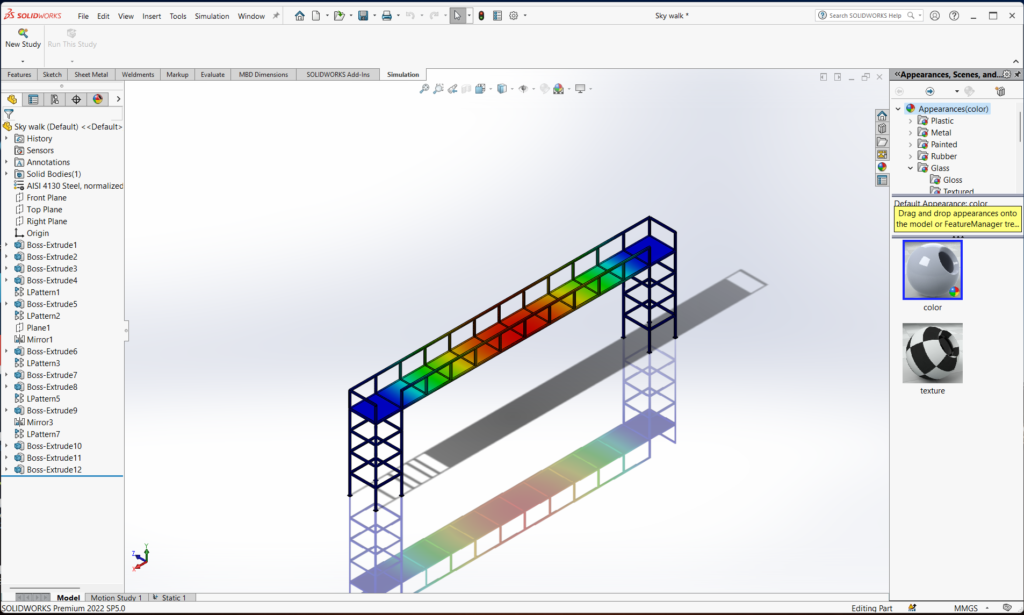Expand the Plastic appearances folder
1024x615 pixels.
[x=910, y=121]
